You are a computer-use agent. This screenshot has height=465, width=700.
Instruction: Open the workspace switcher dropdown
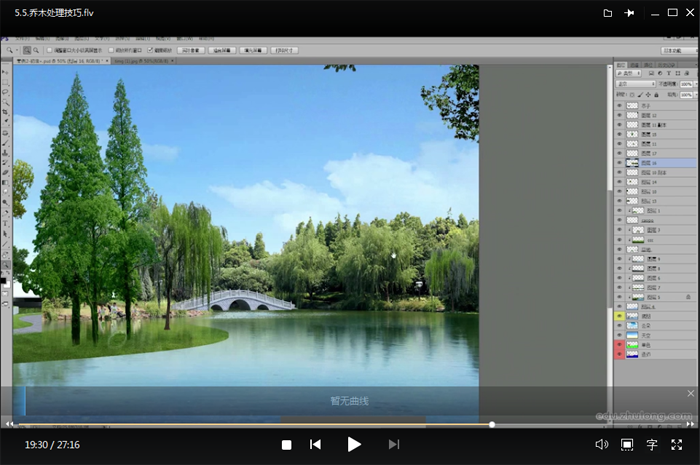[x=678, y=49]
